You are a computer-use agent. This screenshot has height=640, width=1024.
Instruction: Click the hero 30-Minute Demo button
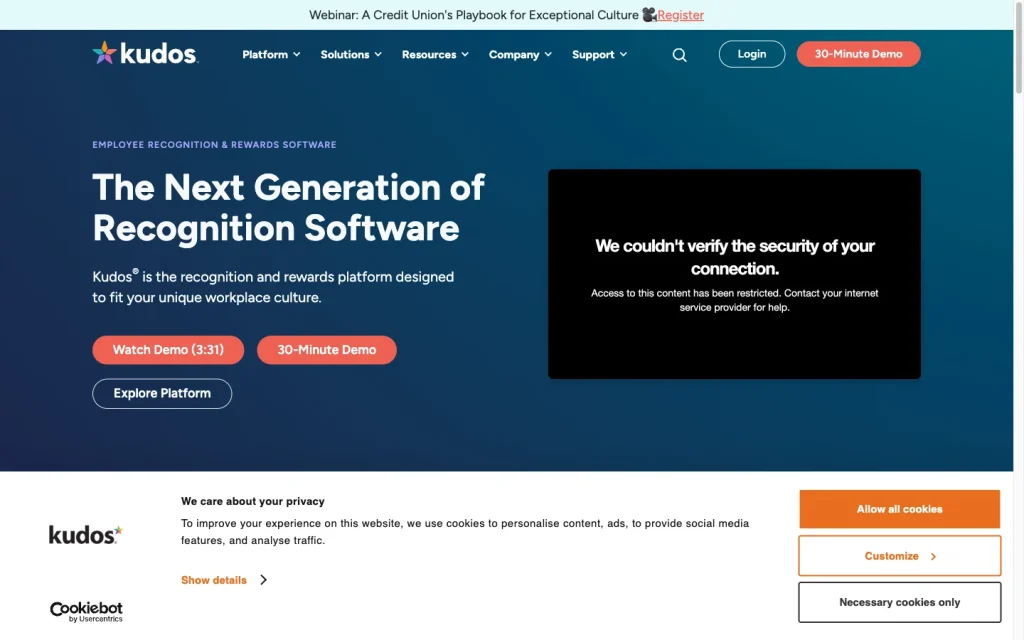327,350
